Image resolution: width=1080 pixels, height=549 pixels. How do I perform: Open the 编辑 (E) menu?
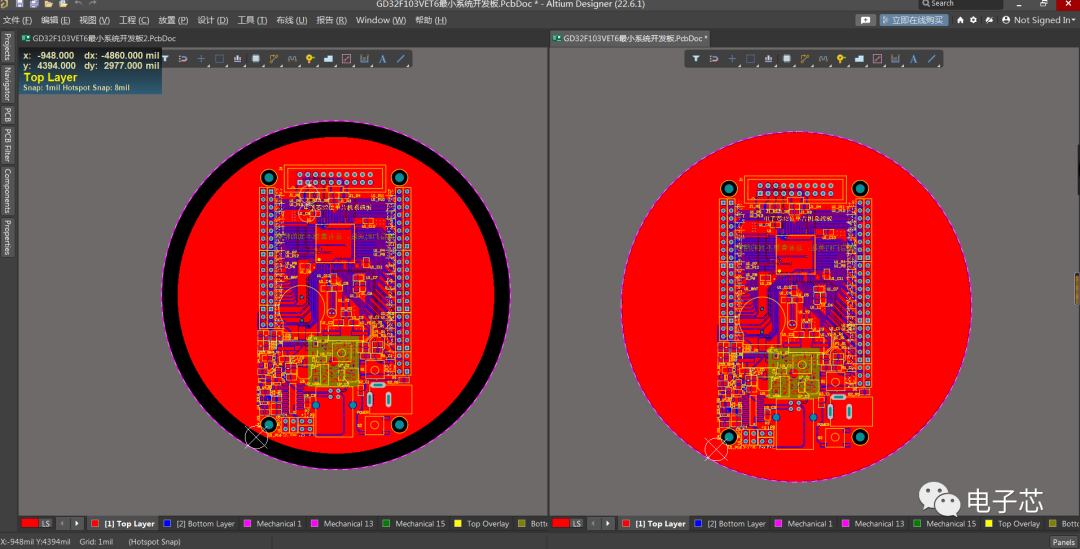(x=55, y=20)
